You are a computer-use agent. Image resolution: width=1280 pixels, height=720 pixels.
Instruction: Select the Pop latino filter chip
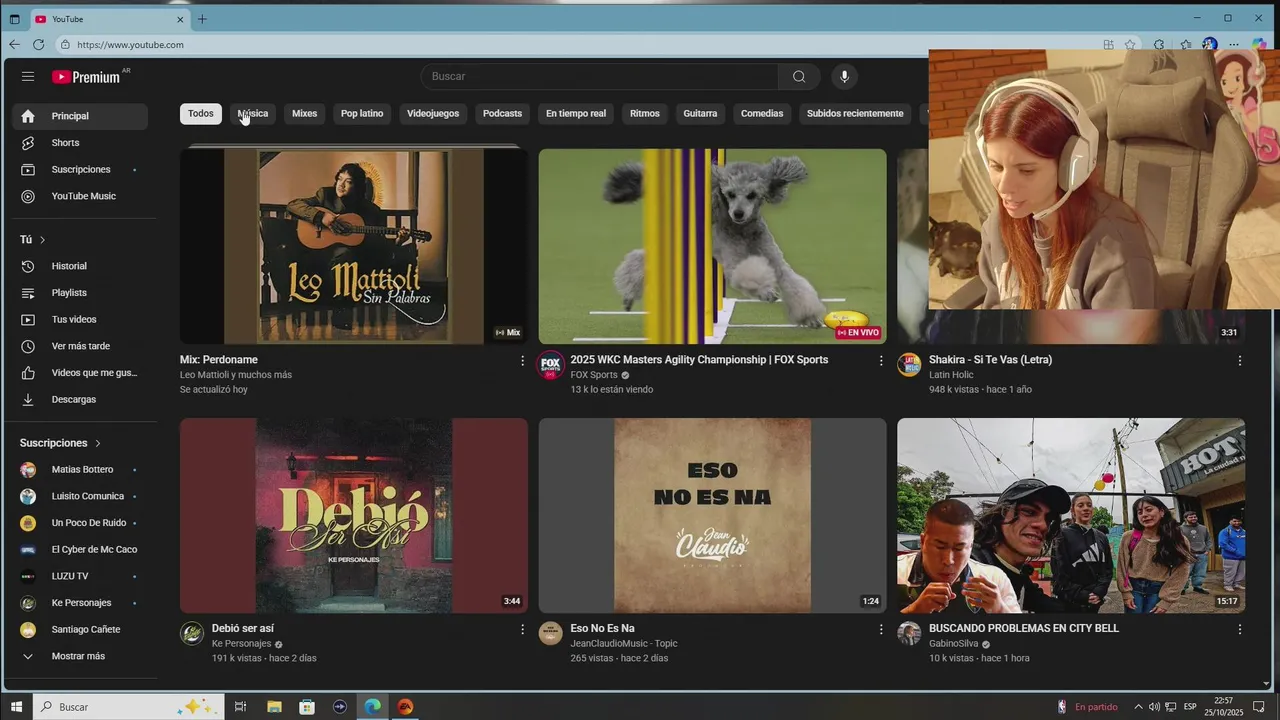pyautogui.click(x=362, y=114)
